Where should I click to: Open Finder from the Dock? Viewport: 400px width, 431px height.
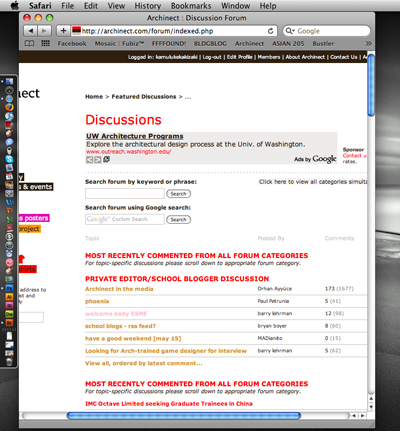[9, 82]
